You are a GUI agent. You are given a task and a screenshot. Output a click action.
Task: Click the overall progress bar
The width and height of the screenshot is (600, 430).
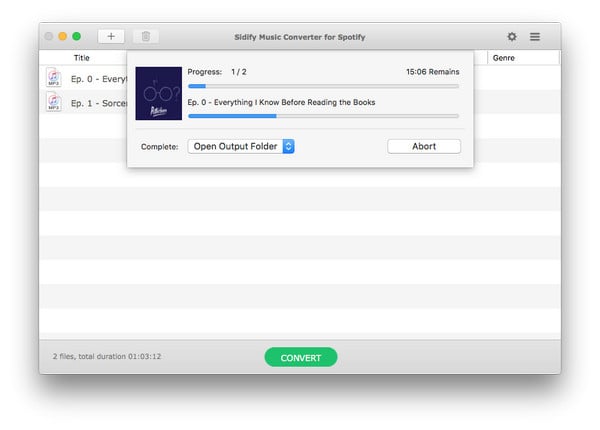[323, 86]
